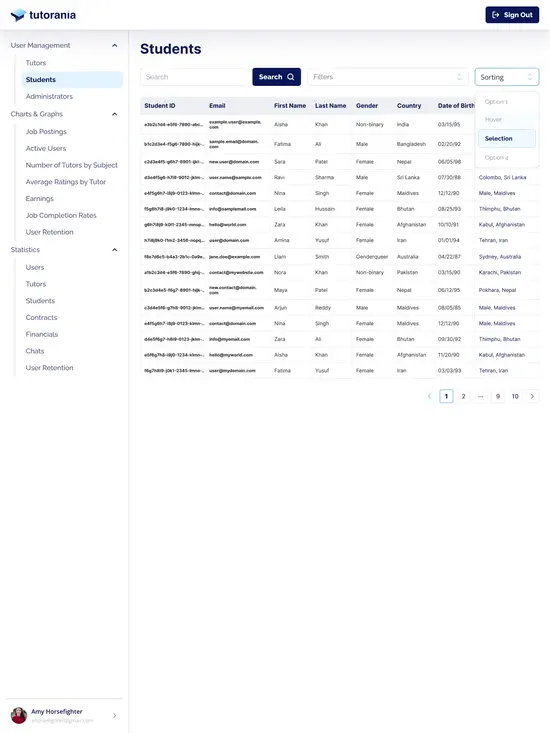This screenshot has height=733, width=550.
Task: Open Number of Tutors by Subject
Action: 71,165
